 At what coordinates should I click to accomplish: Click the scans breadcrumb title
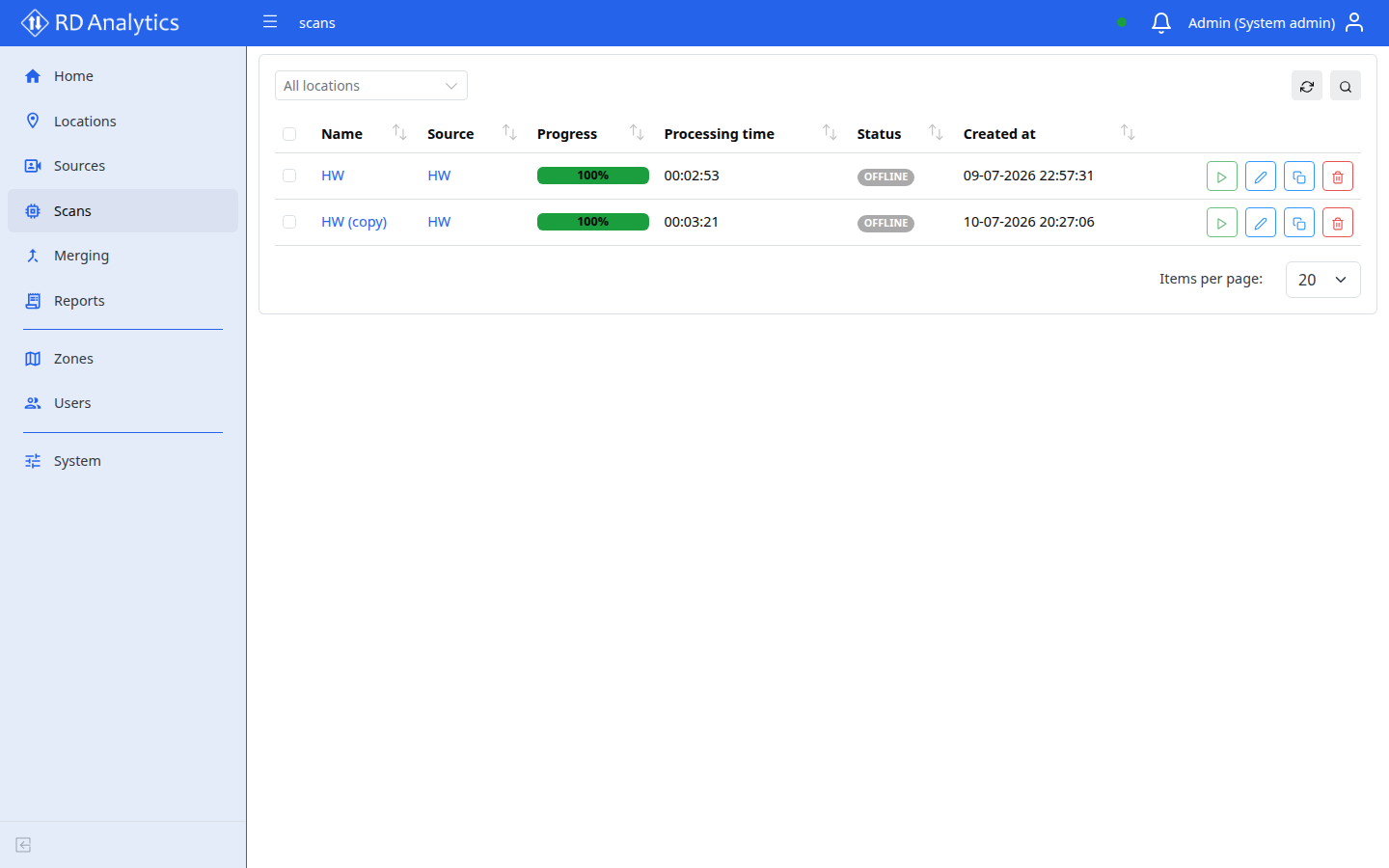[317, 23]
